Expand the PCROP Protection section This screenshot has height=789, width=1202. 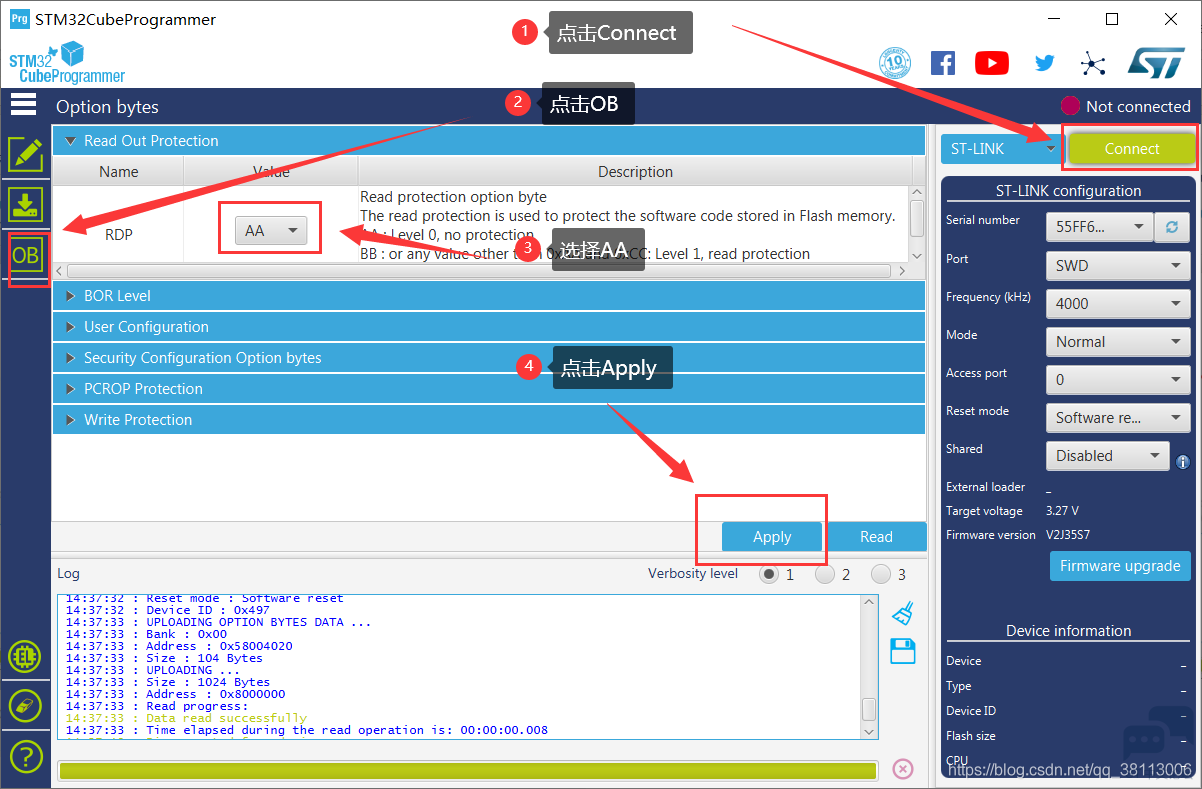pyautogui.click(x=490, y=389)
